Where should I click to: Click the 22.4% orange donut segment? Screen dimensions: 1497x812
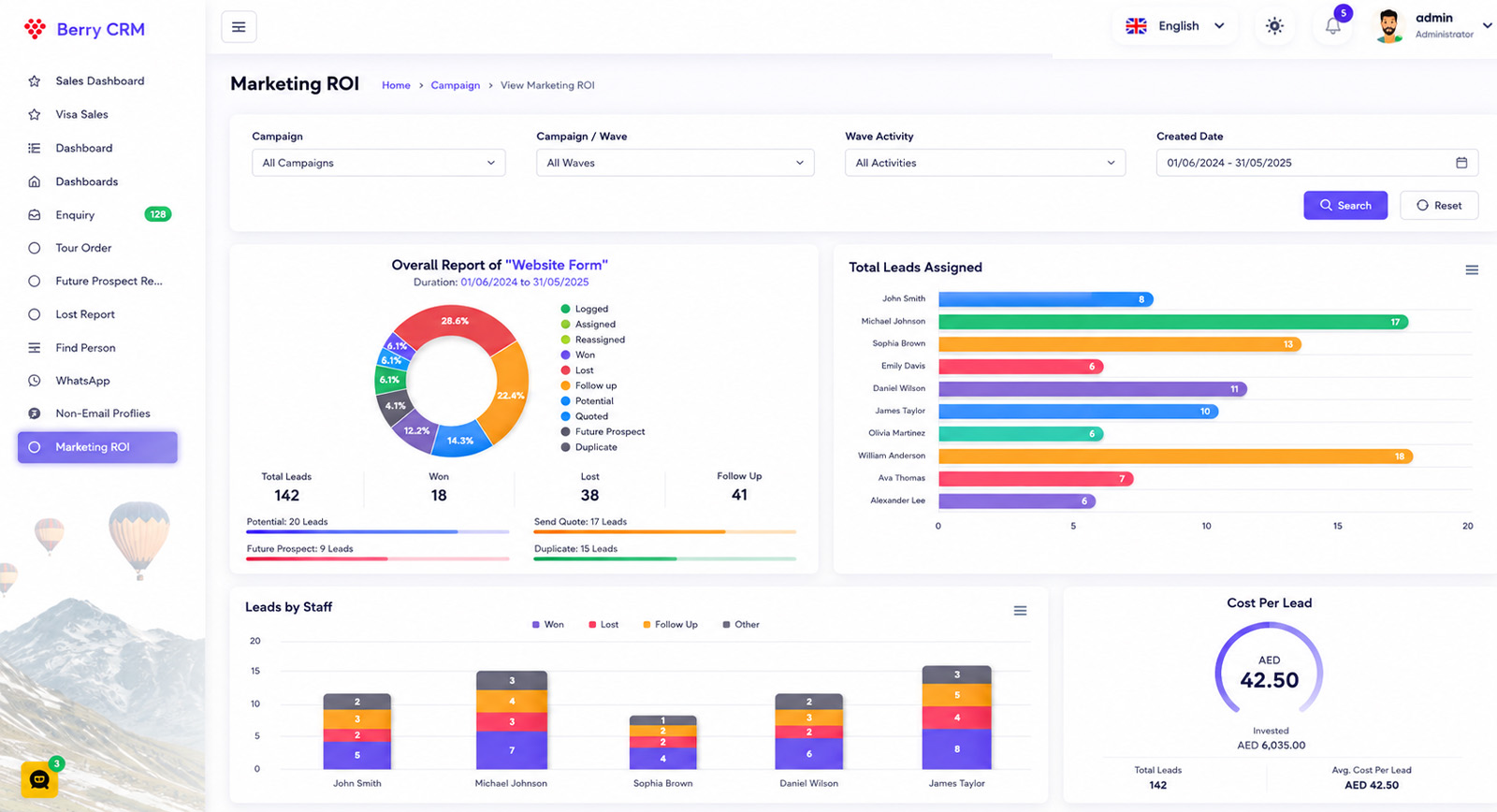[511, 395]
